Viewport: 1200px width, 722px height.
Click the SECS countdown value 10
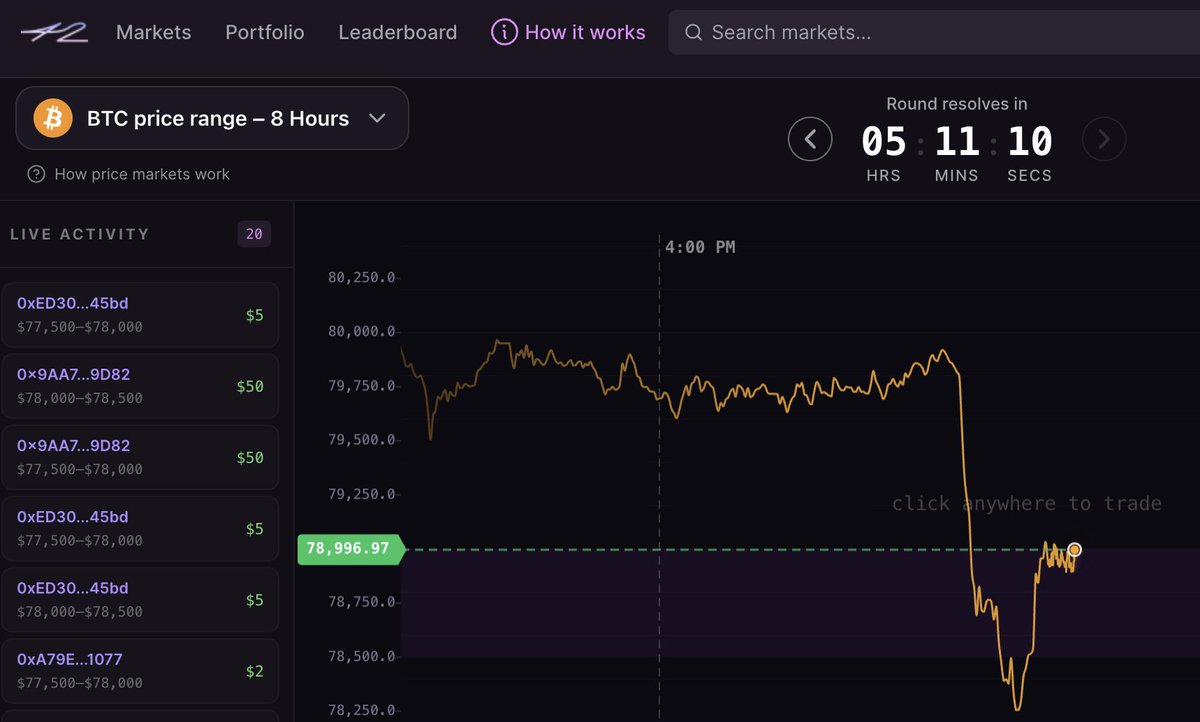[x=1030, y=142]
